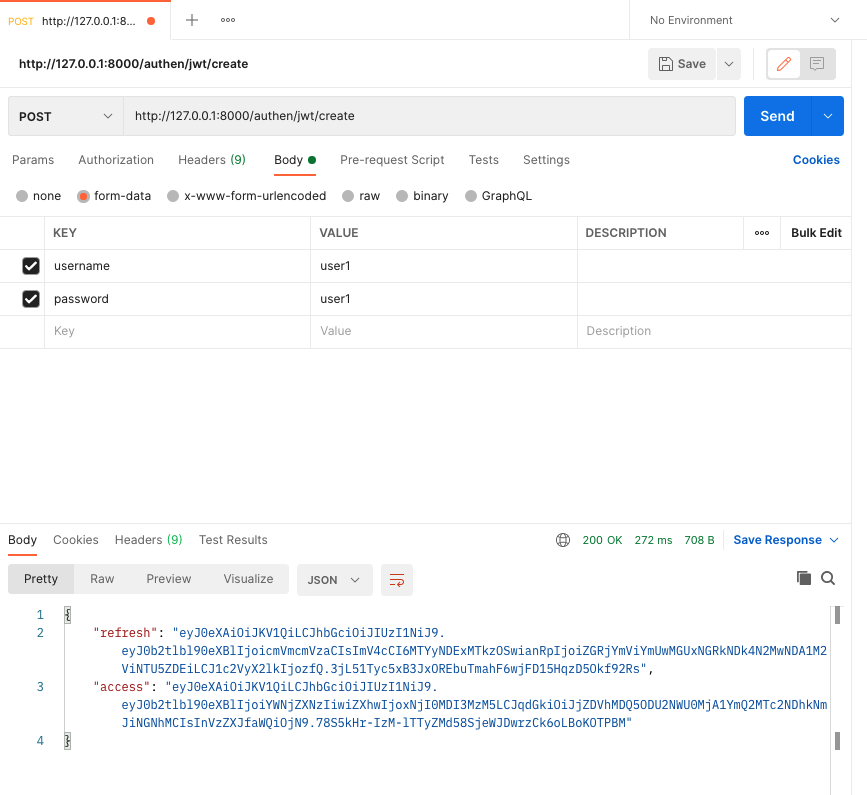The image size is (867, 795).
Task: Select Pretty response view
Action: tap(41, 579)
